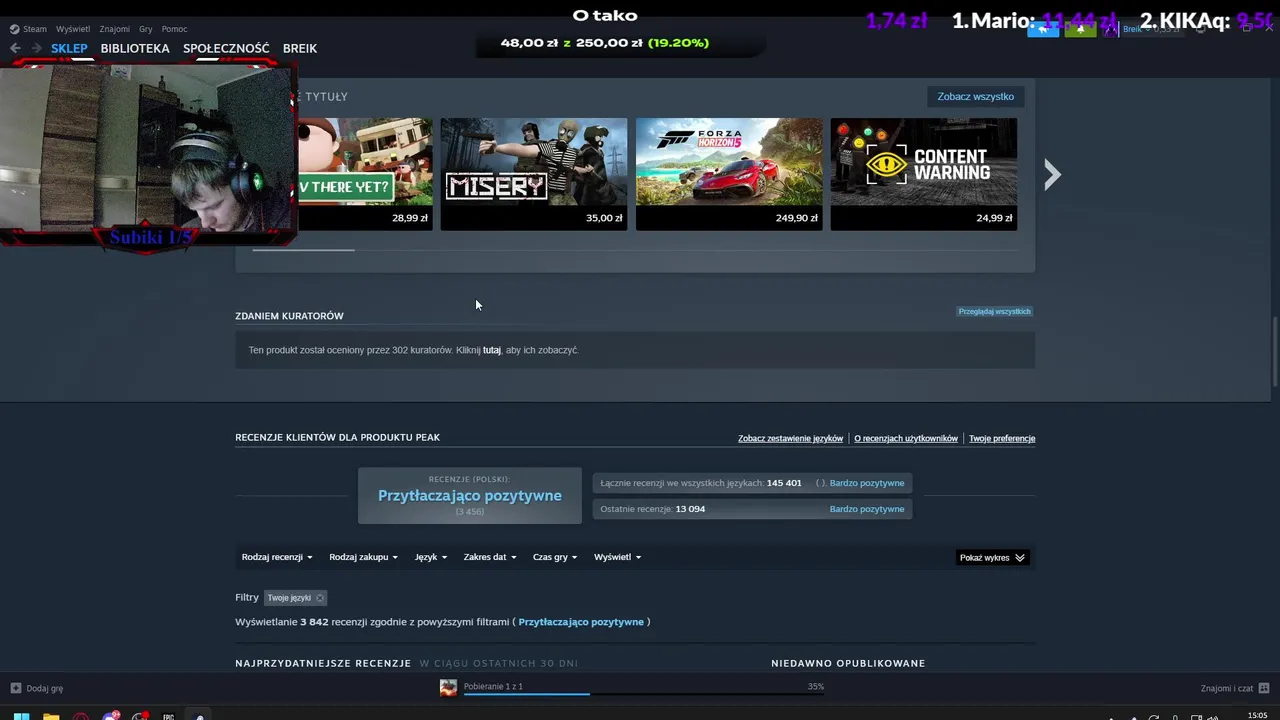
Task: Open Znajomi i czat
Action: tap(1227, 688)
